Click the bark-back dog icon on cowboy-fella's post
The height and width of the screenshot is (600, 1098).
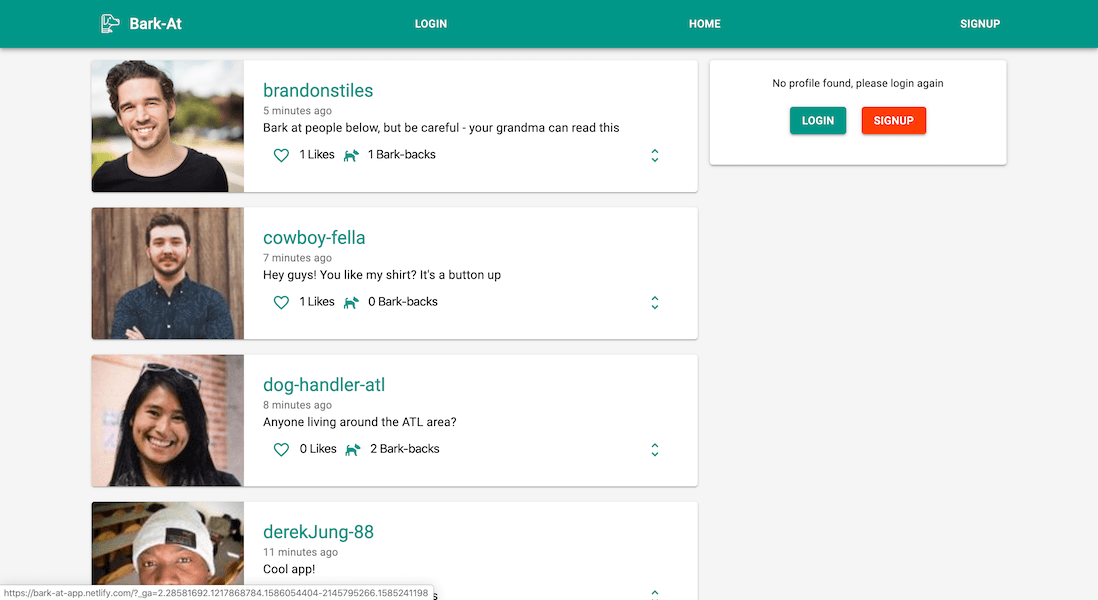(x=350, y=302)
